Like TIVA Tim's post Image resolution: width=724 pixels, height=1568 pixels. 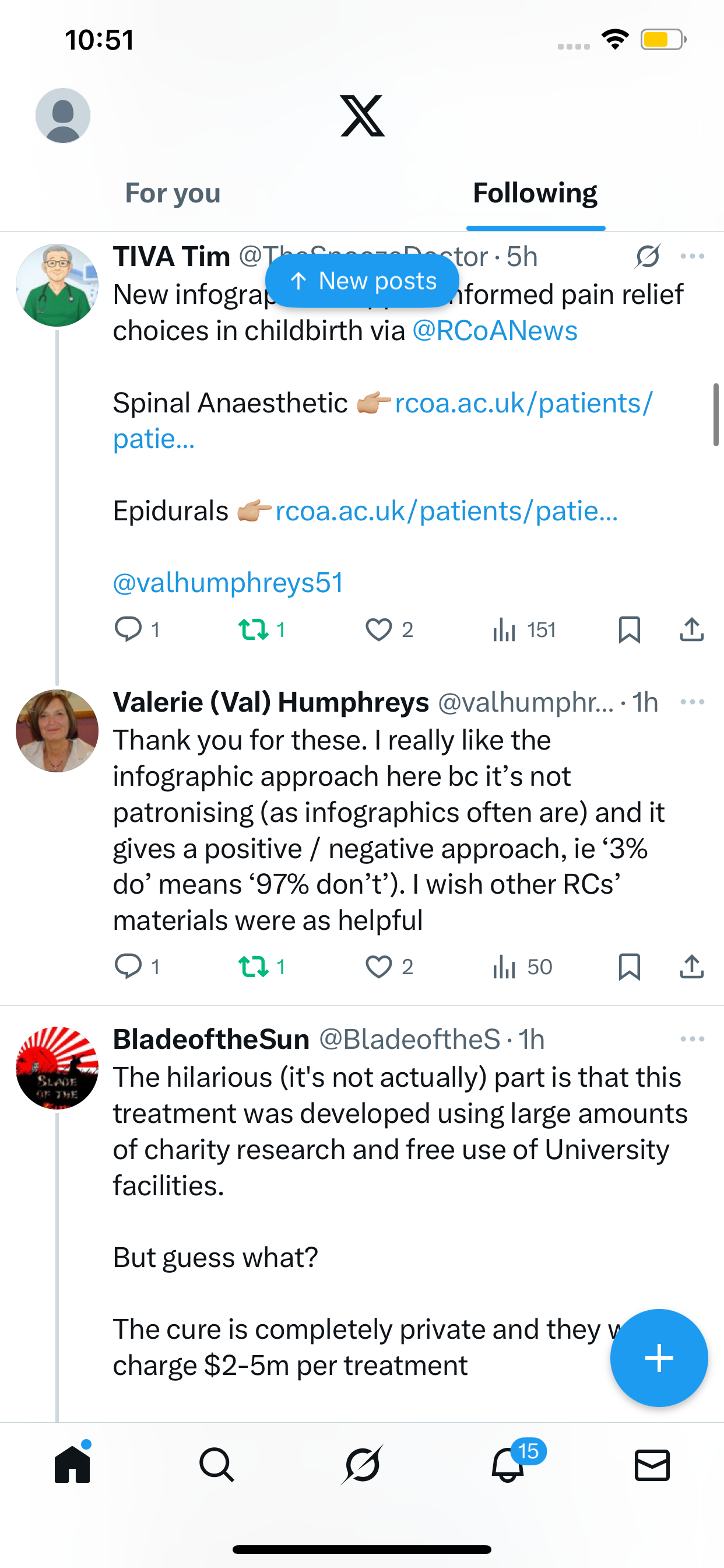[378, 629]
